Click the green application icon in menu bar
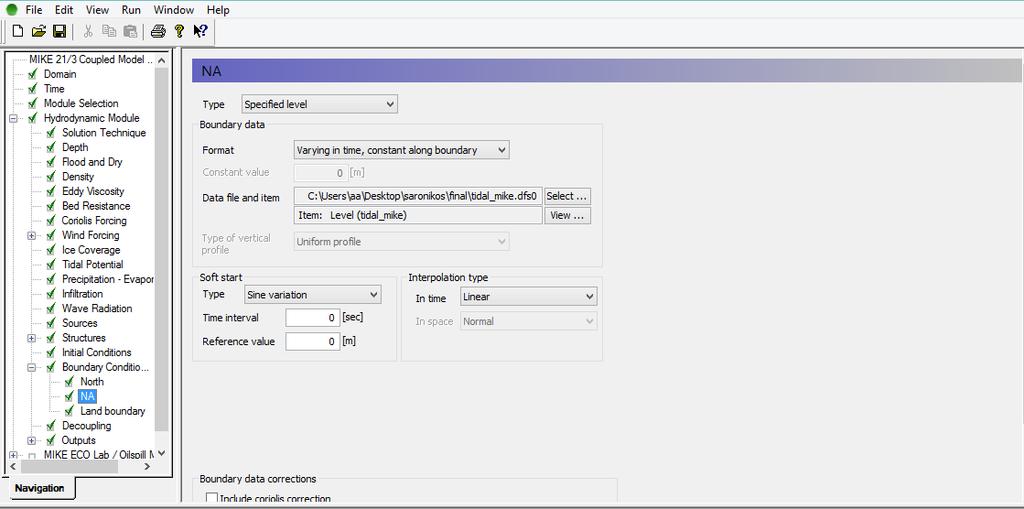Viewport: 1024px width, 509px height. tap(11, 10)
